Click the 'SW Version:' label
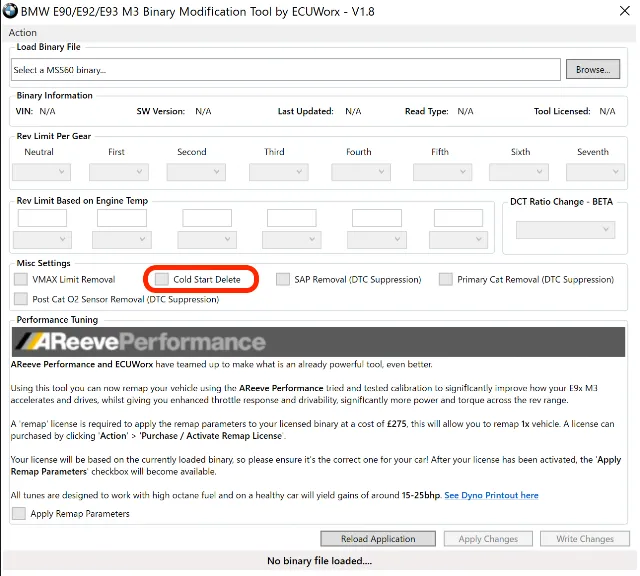The height and width of the screenshot is (576, 640). 161,111
